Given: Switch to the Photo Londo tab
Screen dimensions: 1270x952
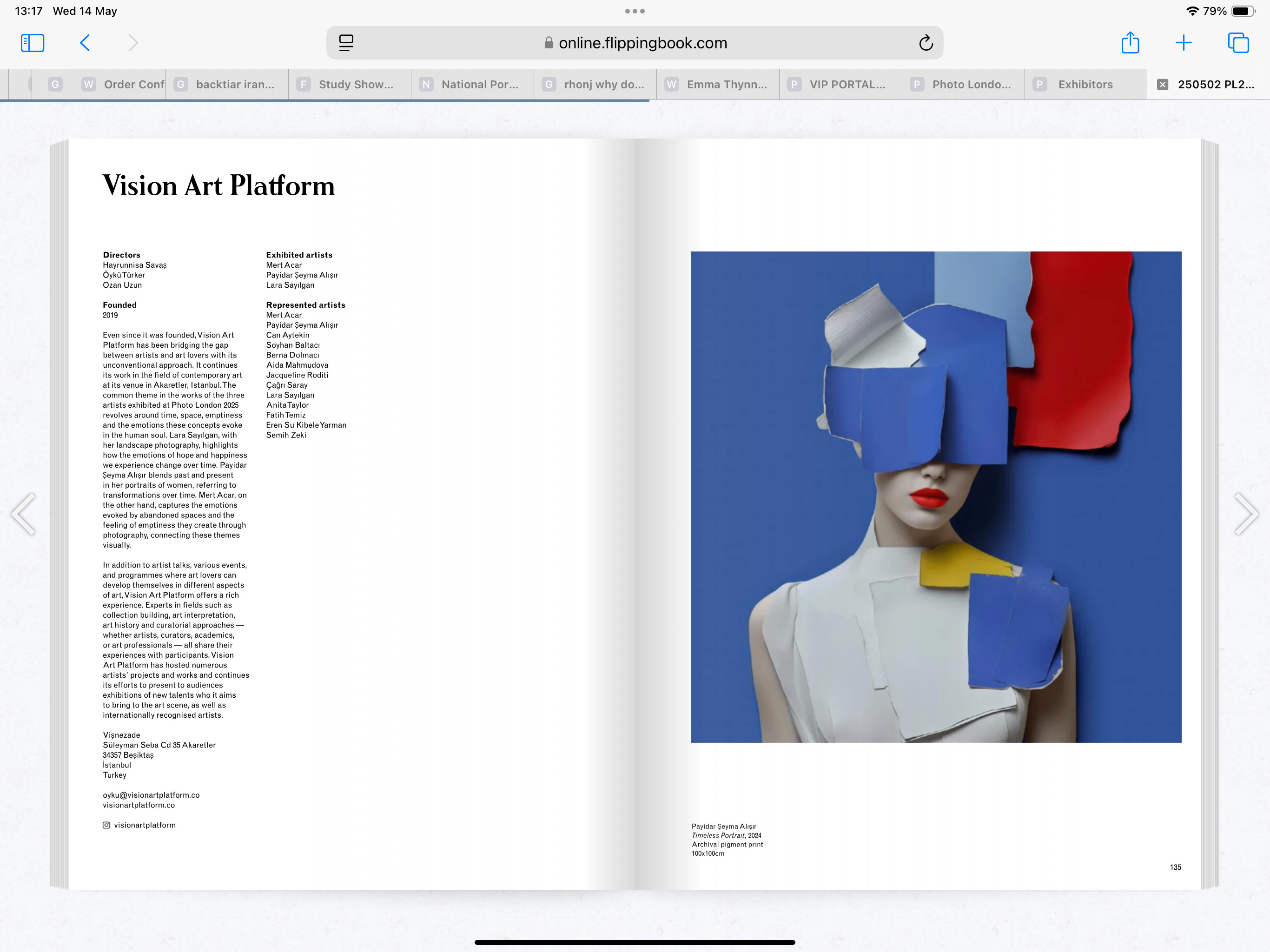Looking at the screenshot, I should click(963, 85).
